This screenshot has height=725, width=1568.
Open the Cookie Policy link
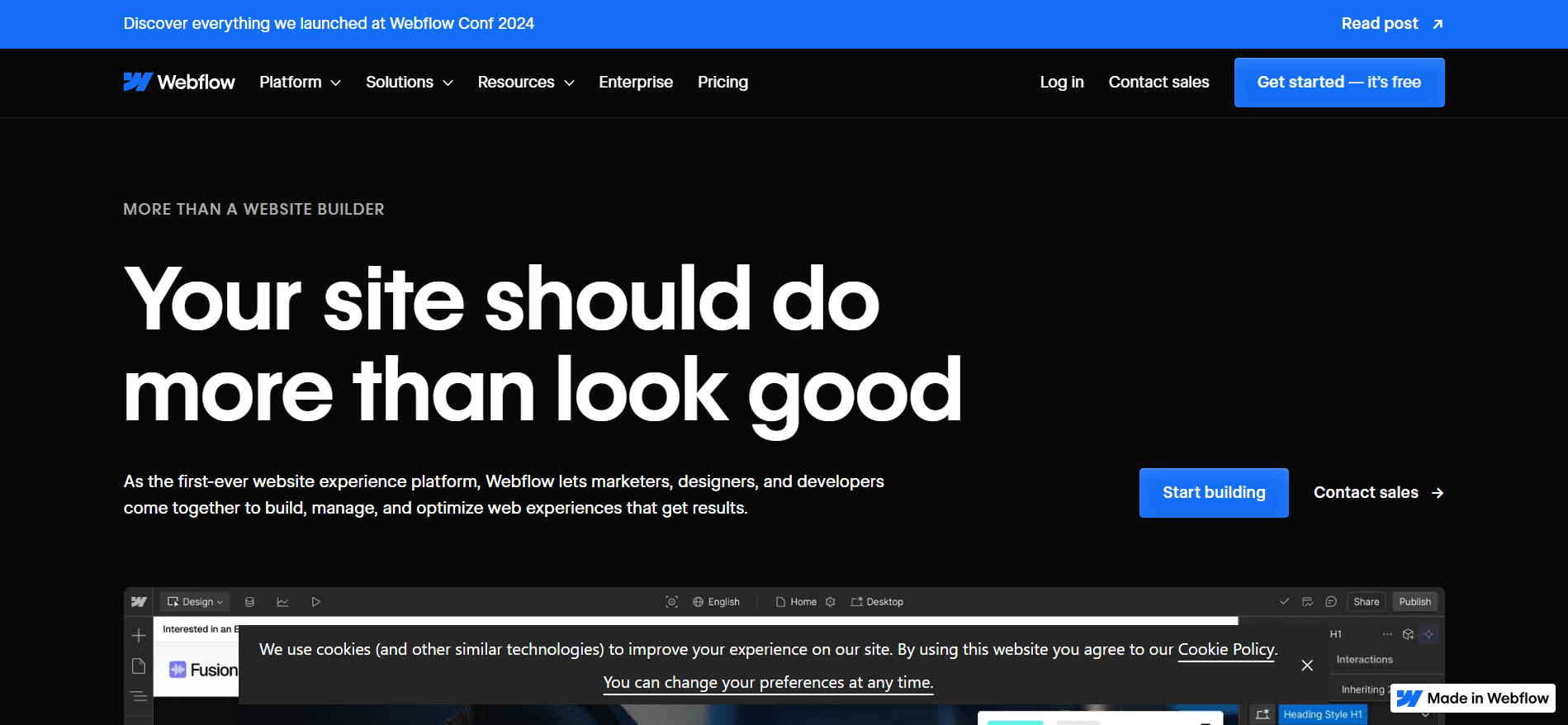[x=1226, y=650]
